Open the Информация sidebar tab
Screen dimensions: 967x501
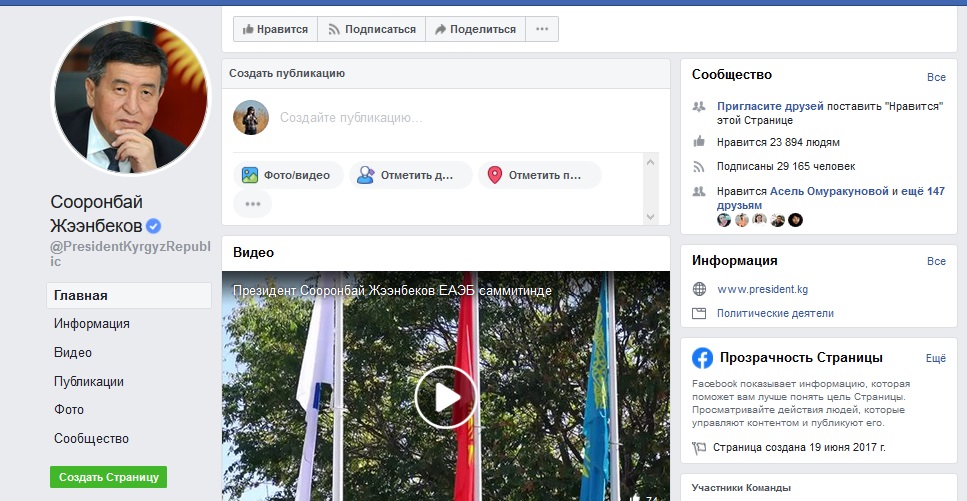92,324
